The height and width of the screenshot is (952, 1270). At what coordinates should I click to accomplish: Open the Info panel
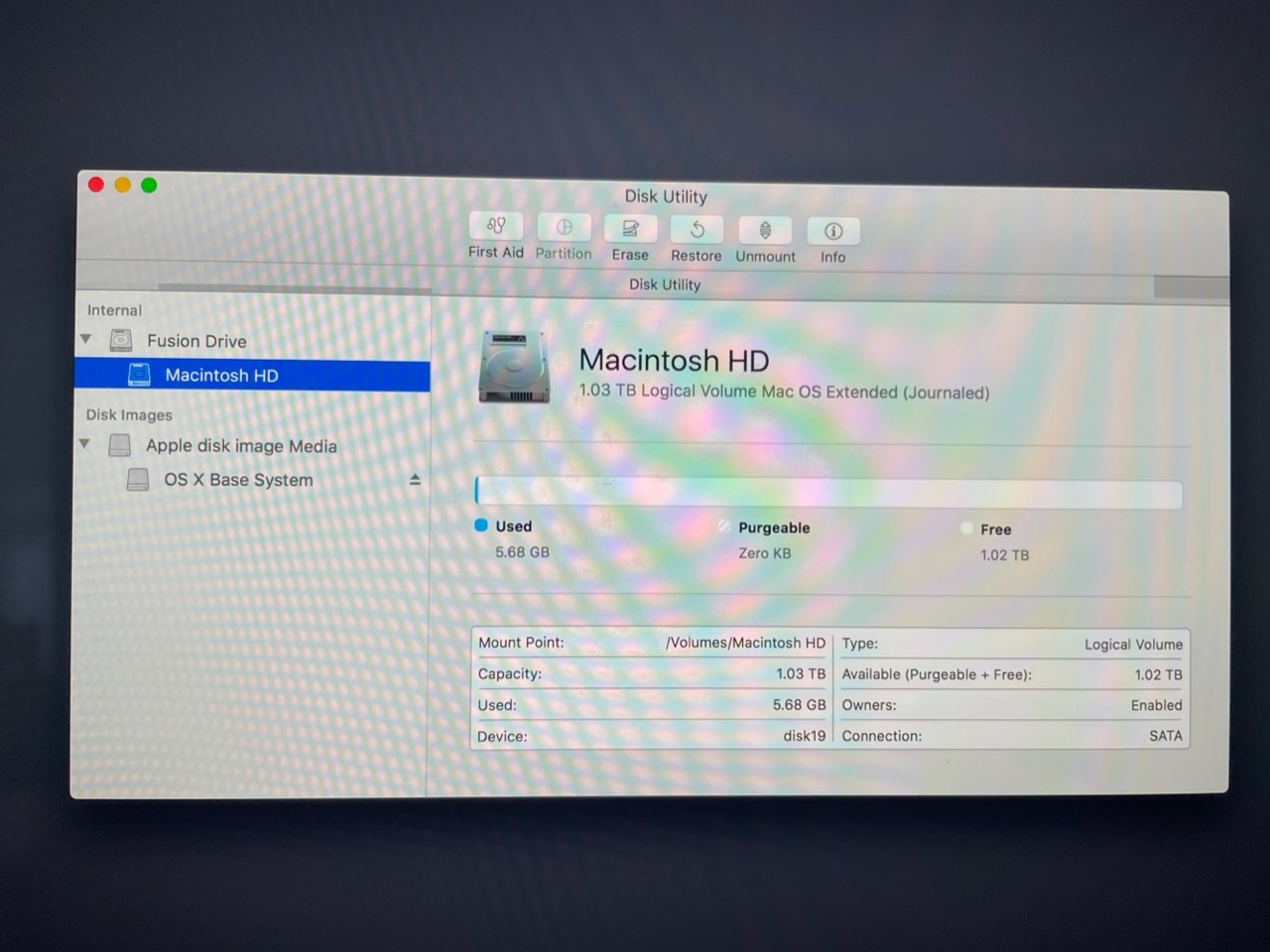[833, 231]
